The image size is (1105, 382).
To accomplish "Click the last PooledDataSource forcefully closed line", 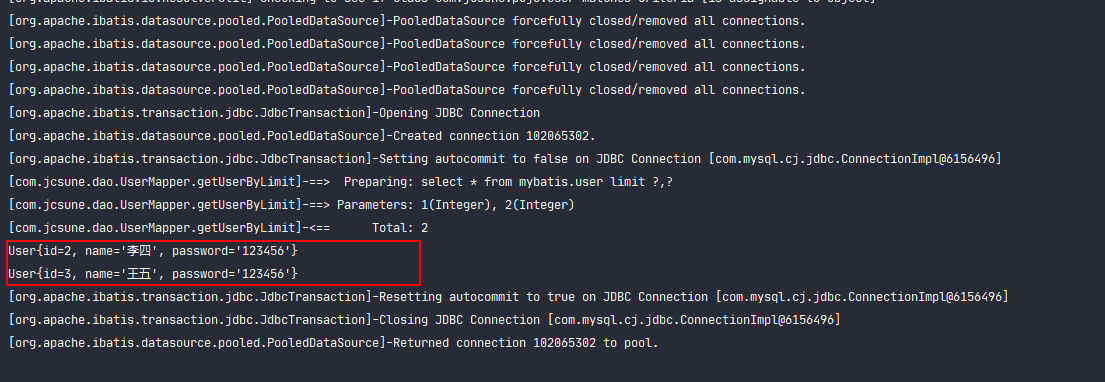I will pyautogui.click(x=407, y=90).
